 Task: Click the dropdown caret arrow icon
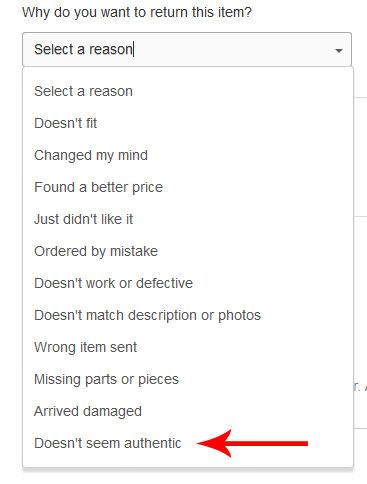(339, 51)
